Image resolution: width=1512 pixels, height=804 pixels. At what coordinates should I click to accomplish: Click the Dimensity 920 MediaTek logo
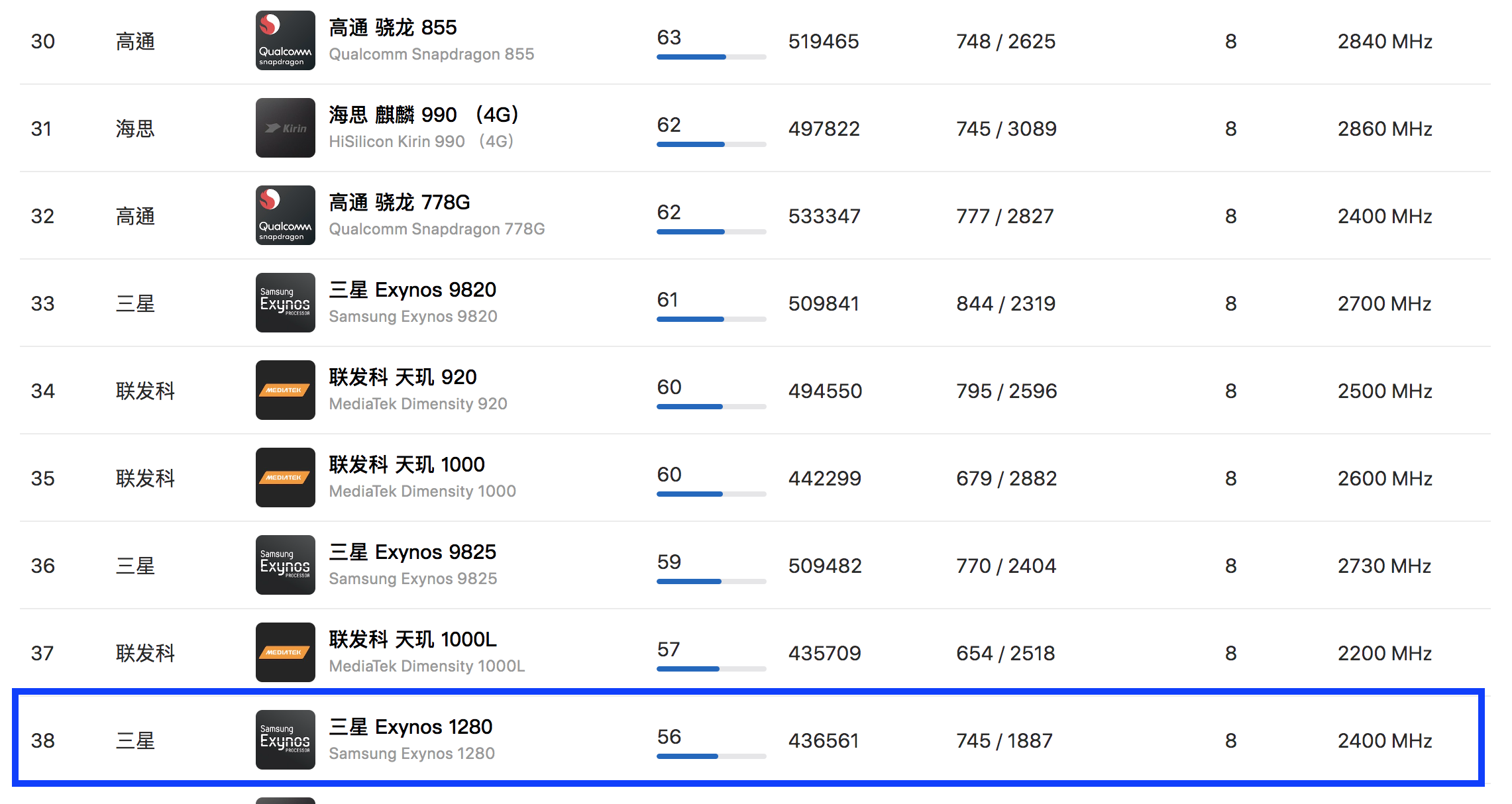pos(286,390)
